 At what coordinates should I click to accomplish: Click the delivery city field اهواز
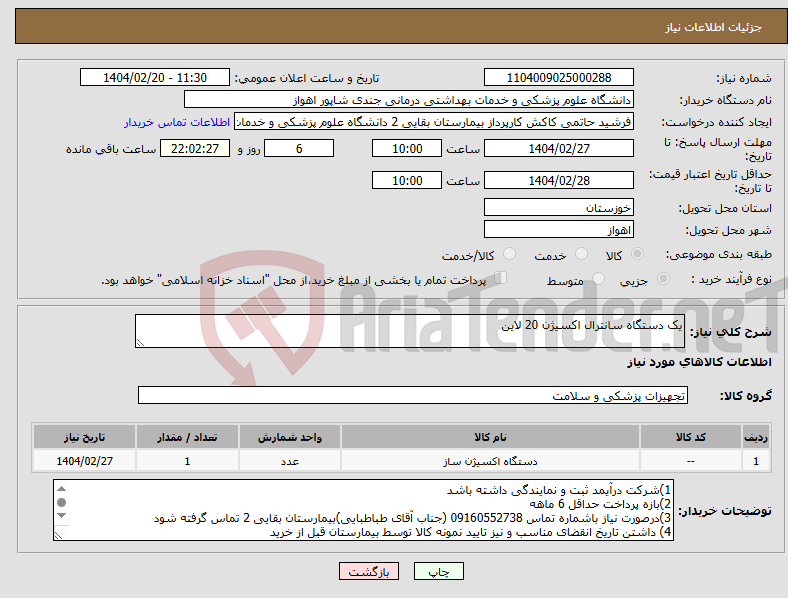558,229
